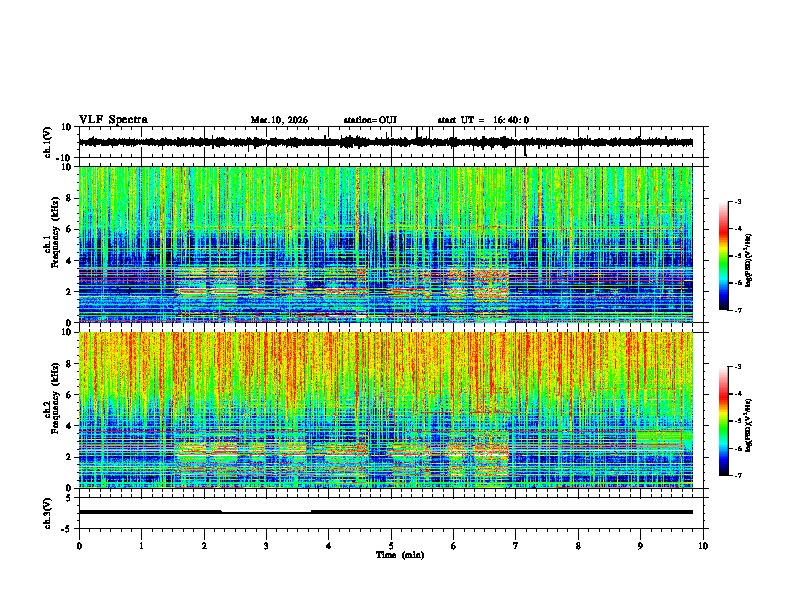
Task: Click the ch.1 color scale log(PSD) unit label
Action: click(749, 260)
